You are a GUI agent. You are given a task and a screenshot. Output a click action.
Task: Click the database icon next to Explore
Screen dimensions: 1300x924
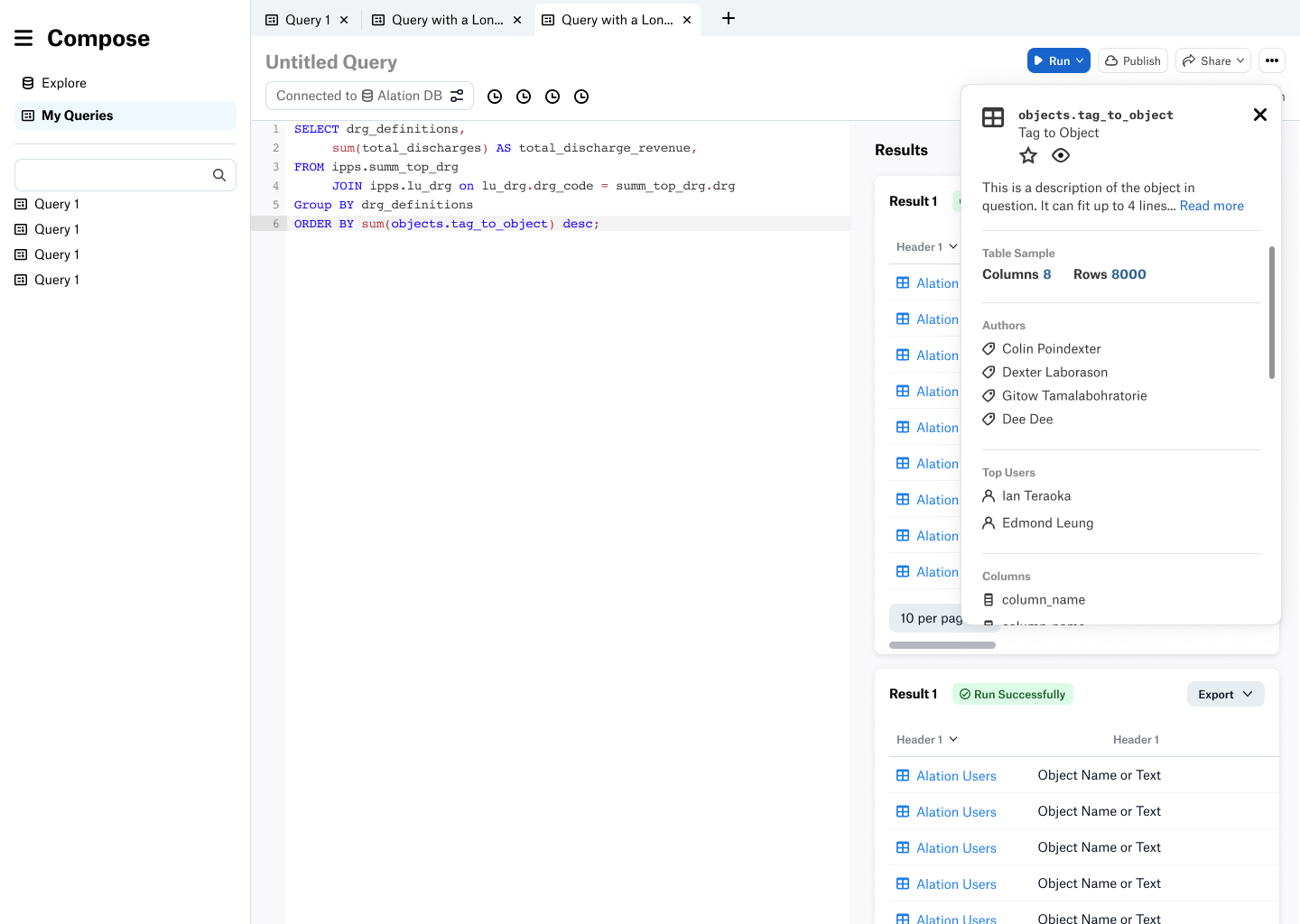[28, 83]
